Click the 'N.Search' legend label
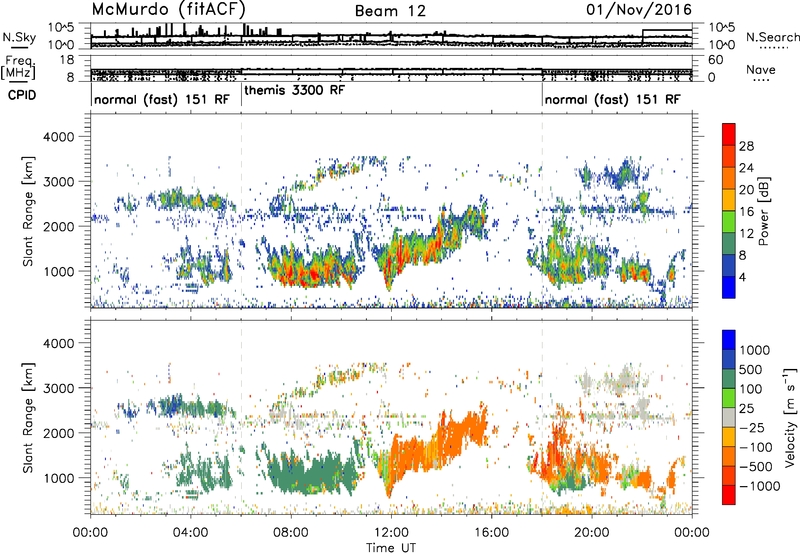This screenshot has width=800, height=554. click(772, 37)
